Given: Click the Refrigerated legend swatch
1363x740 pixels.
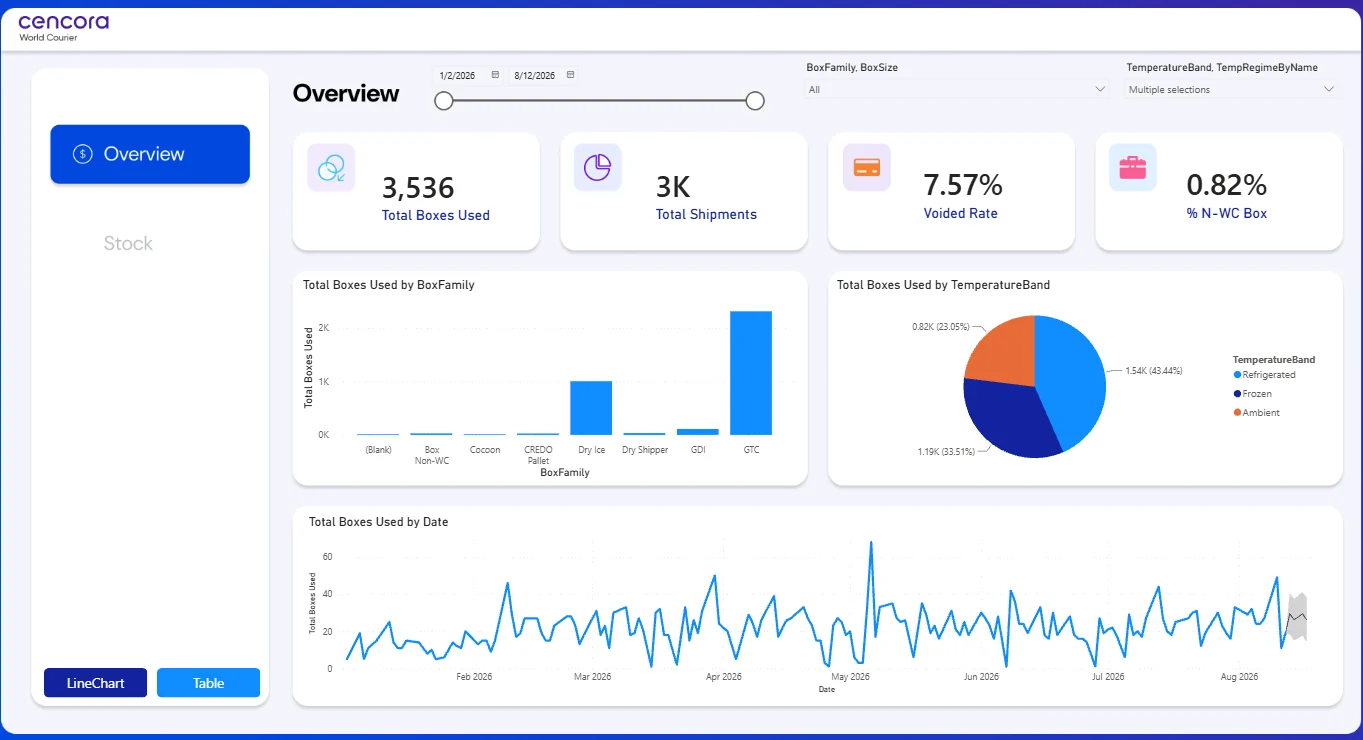Looking at the screenshot, I should 1237,375.
